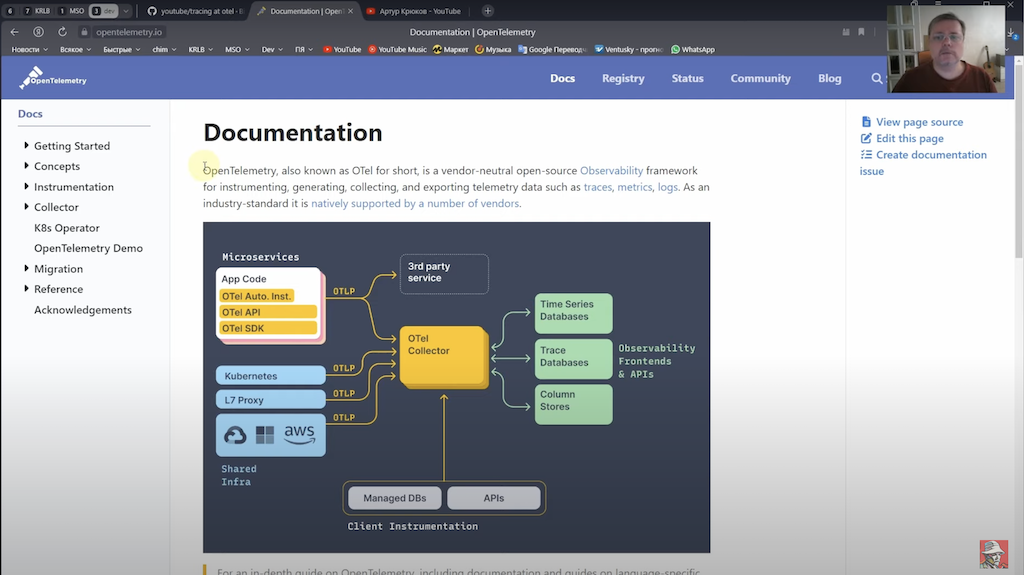The width and height of the screenshot is (1024, 575).
Task: Click the bookmark icon in the address bar
Action: coord(861,31)
